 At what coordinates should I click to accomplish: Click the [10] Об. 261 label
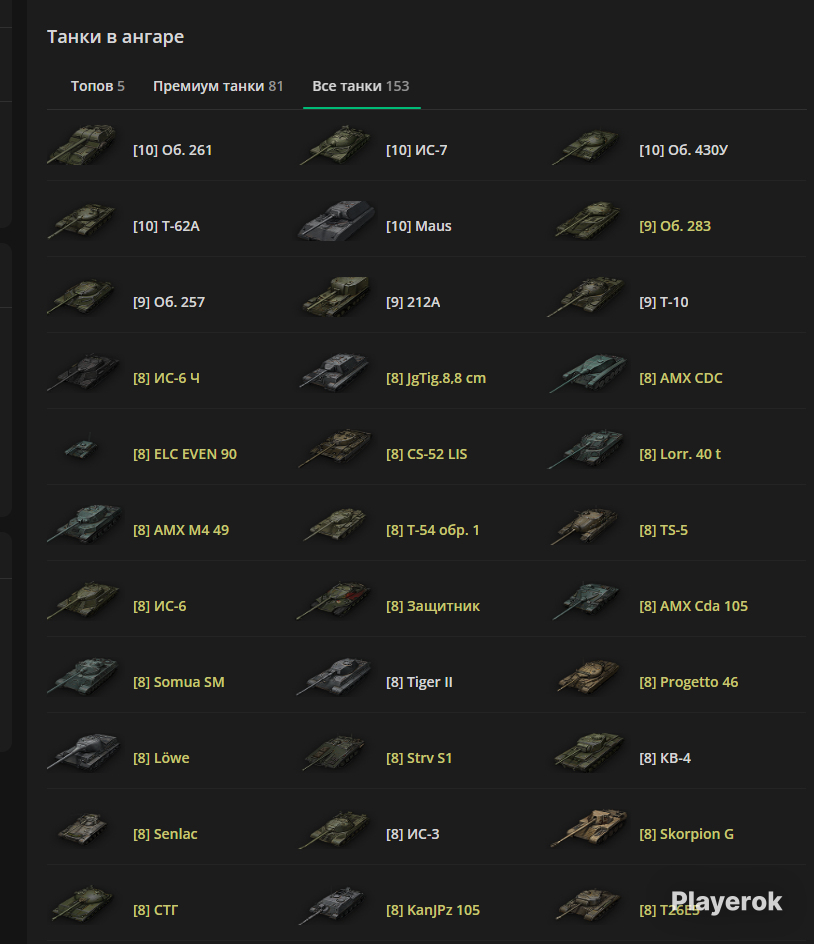(173, 150)
